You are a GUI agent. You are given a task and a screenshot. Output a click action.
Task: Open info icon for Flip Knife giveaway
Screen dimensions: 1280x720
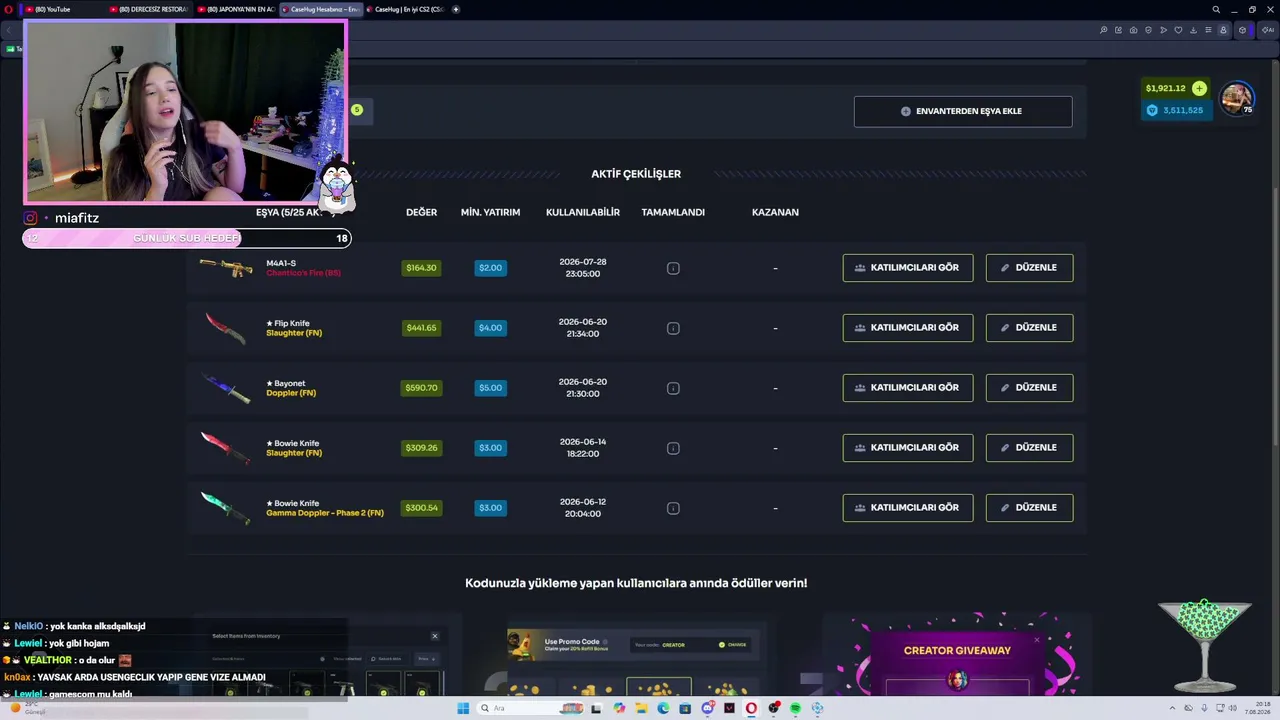coord(673,328)
